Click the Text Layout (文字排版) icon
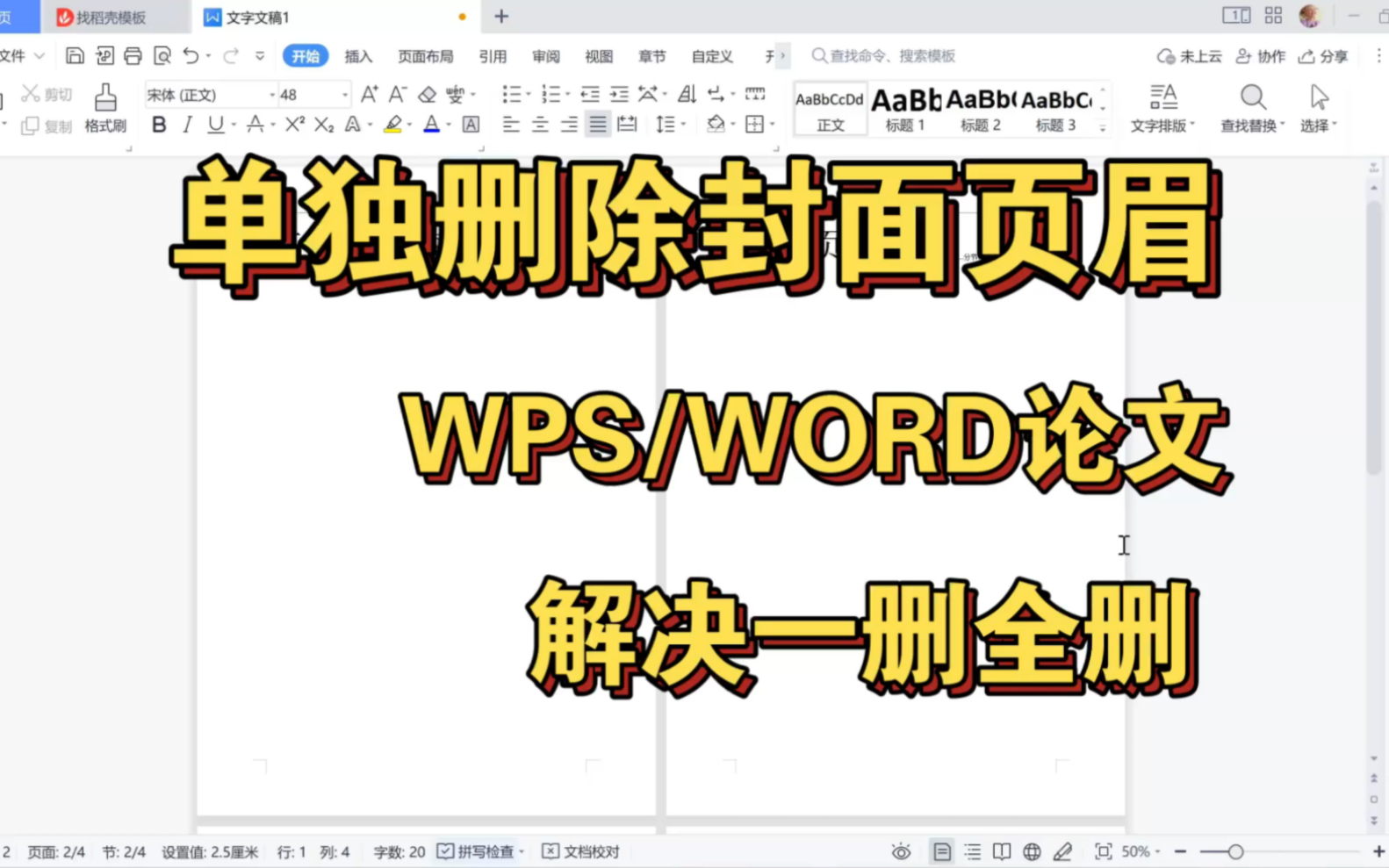 [x=1163, y=108]
